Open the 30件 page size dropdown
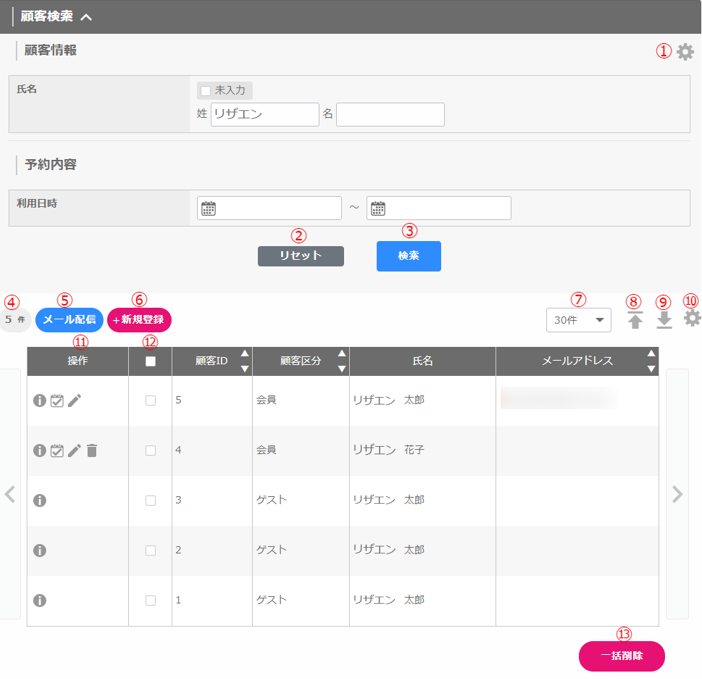The image size is (702, 679). click(x=578, y=320)
